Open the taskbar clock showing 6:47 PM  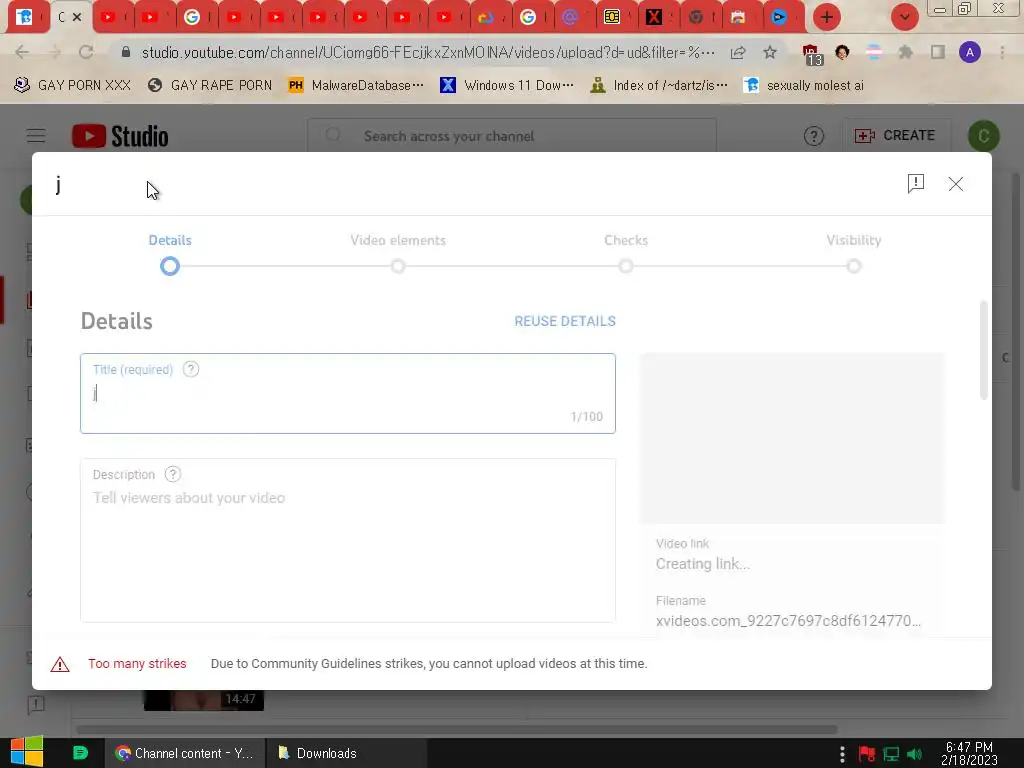coord(969,754)
